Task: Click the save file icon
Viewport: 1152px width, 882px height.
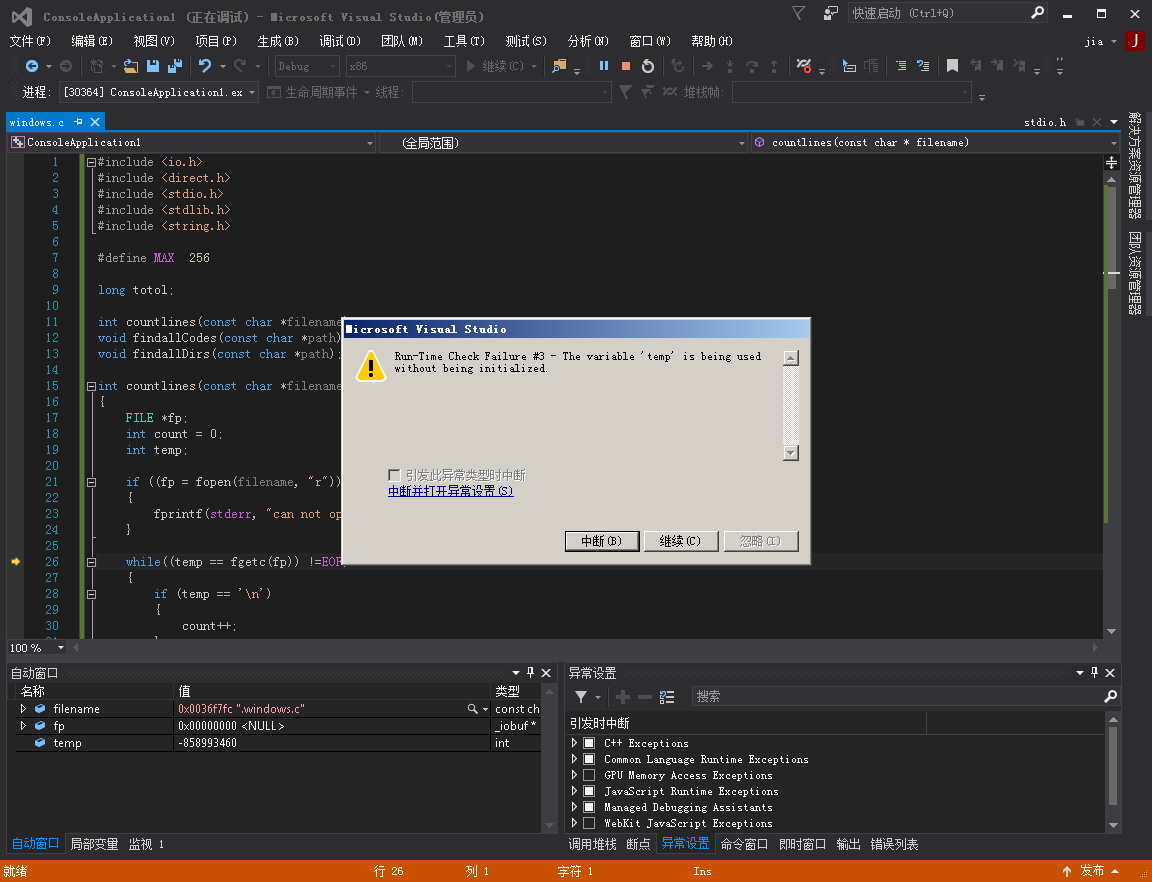Action: [x=153, y=66]
